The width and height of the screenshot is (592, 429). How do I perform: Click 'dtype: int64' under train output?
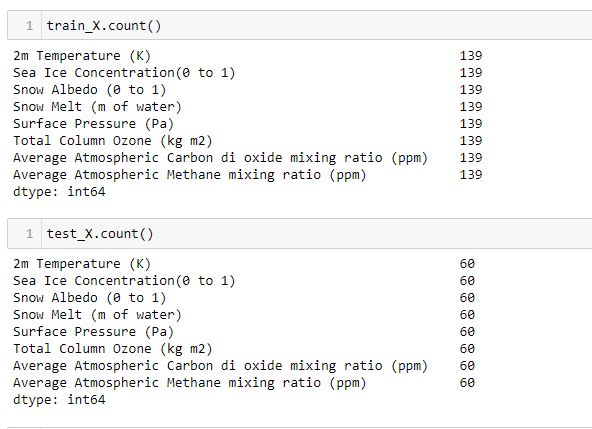coord(59,191)
